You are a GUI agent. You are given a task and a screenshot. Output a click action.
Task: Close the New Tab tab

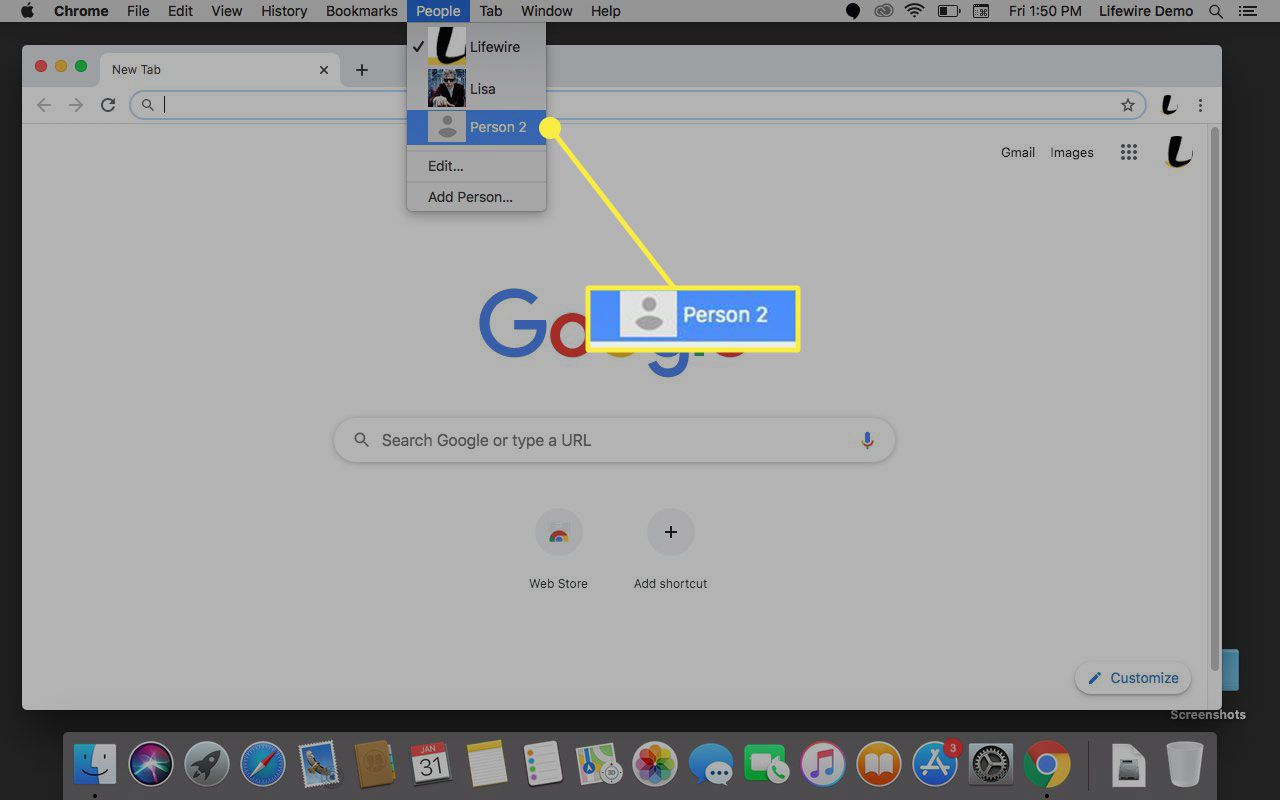pyautogui.click(x=323, y=70)
